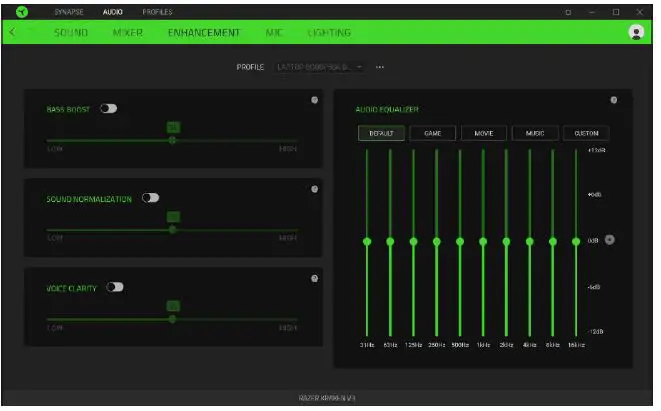The height and width of the screenshot is (411, 661).
Task: Click the Razer Kraken device name footer
Action: (327, 398)
